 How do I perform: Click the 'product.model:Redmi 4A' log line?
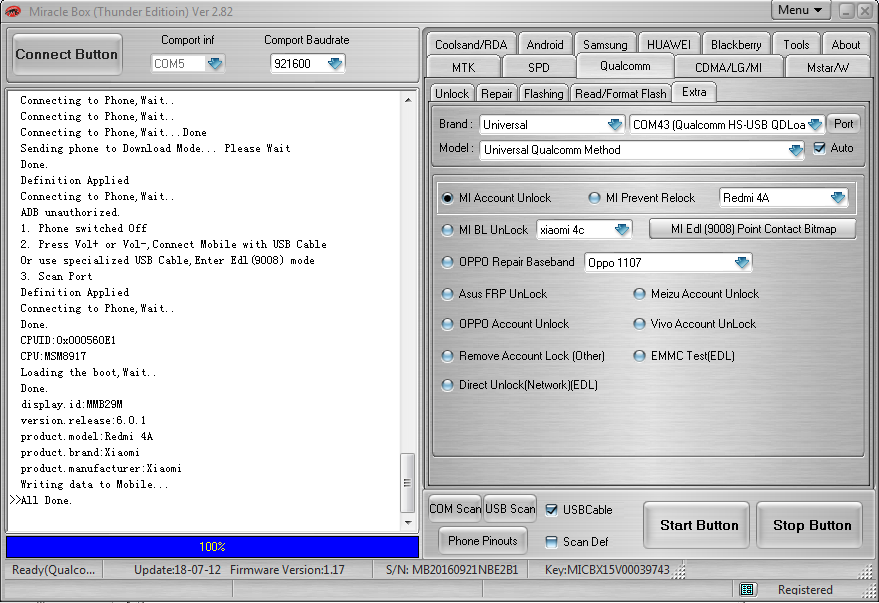pyautogui.click(x=86, y=437)
